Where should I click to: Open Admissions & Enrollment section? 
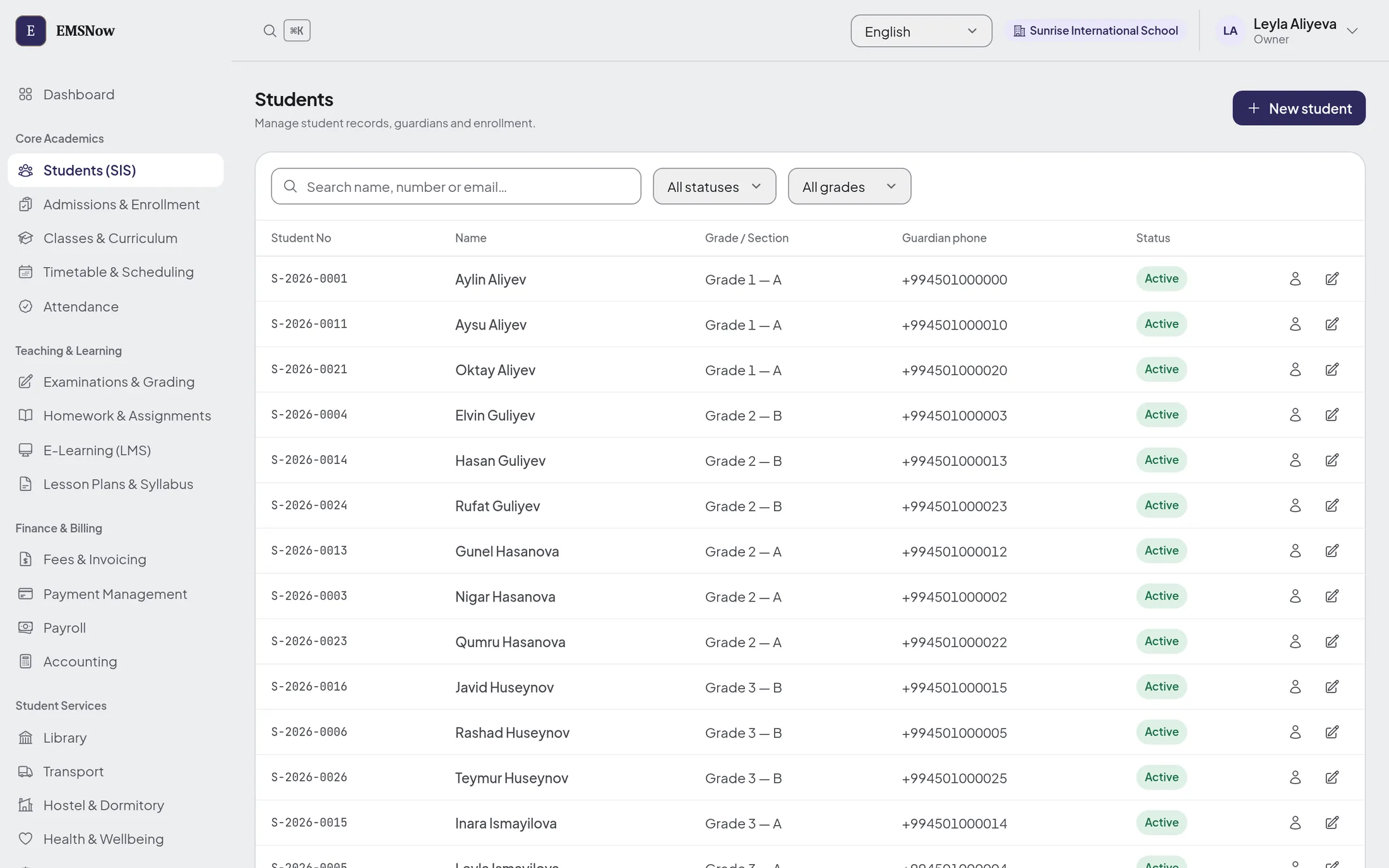click(x=116, y=205)
